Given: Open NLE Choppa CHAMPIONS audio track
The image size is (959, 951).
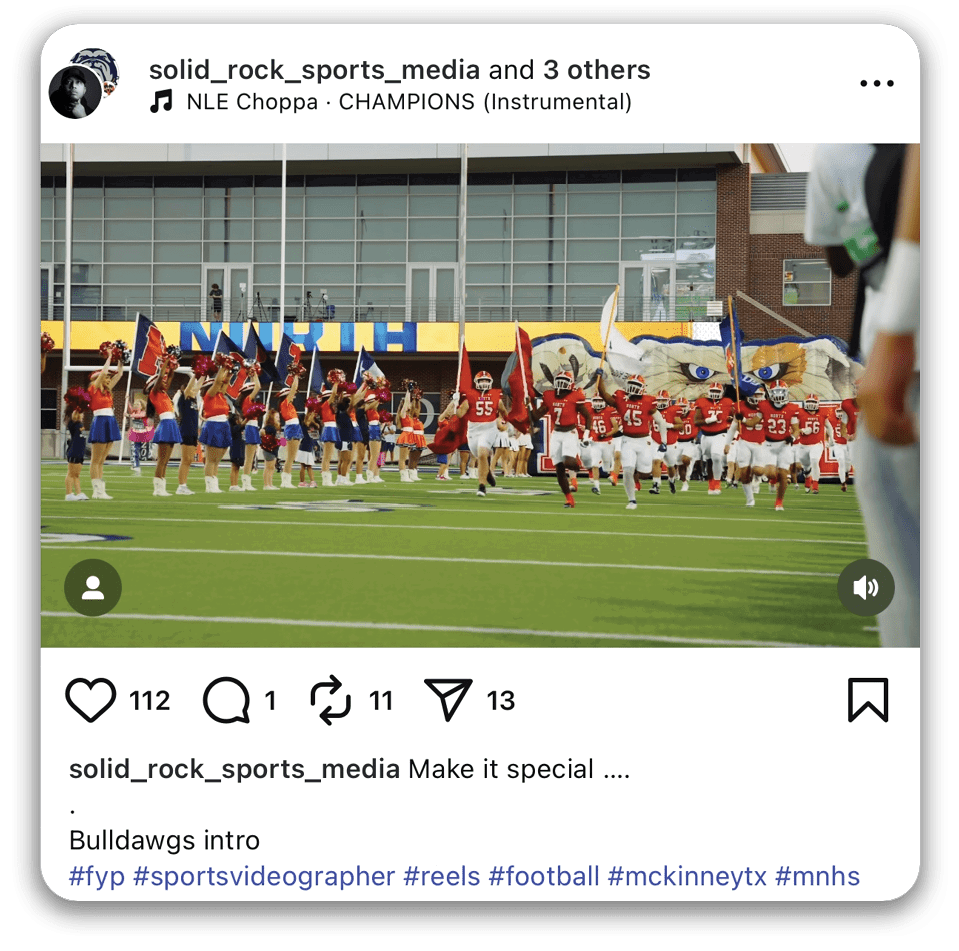Looking at the screenshot, I should point(409,102).
